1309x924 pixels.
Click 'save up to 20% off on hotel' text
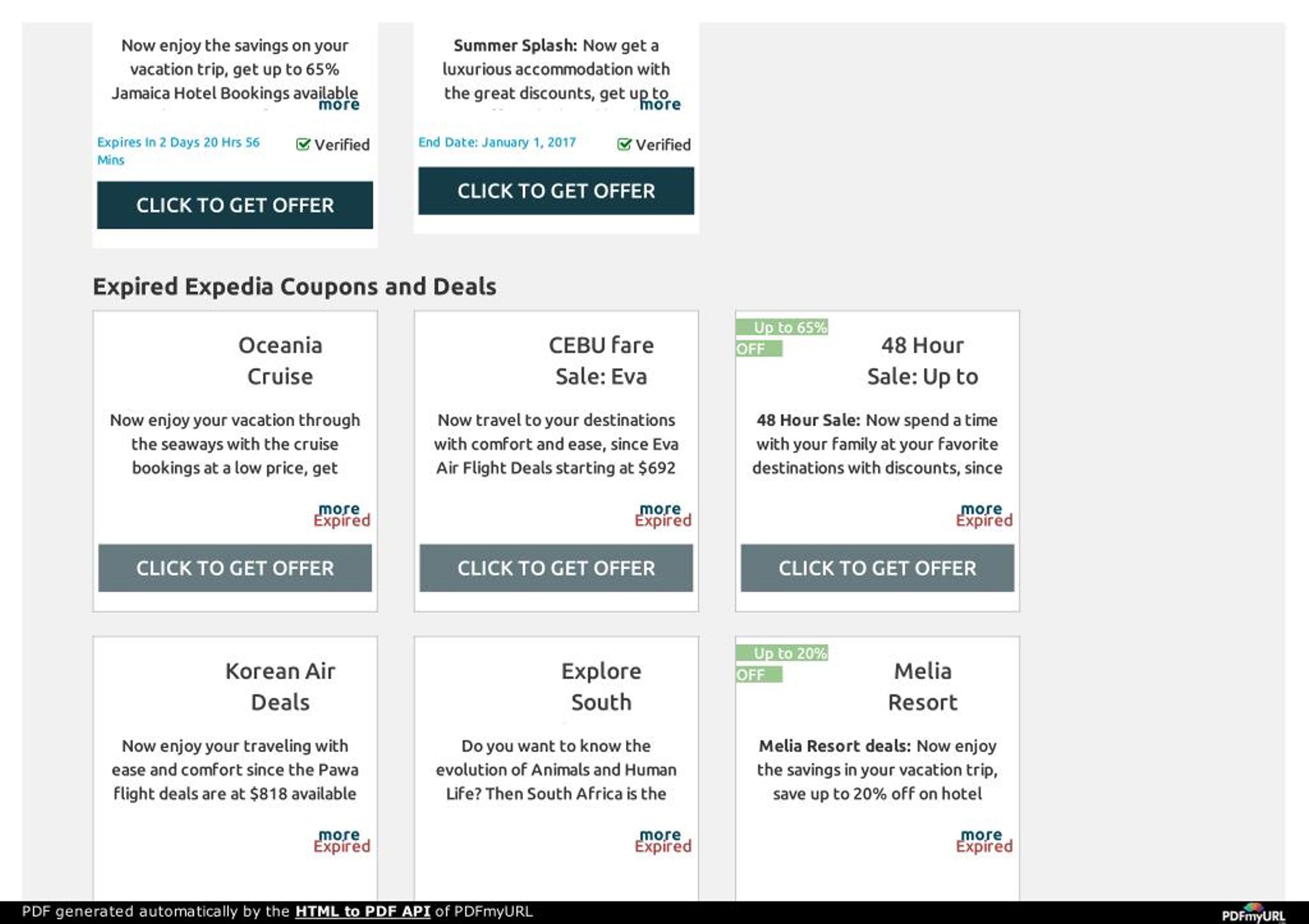(x=877, y=794)
